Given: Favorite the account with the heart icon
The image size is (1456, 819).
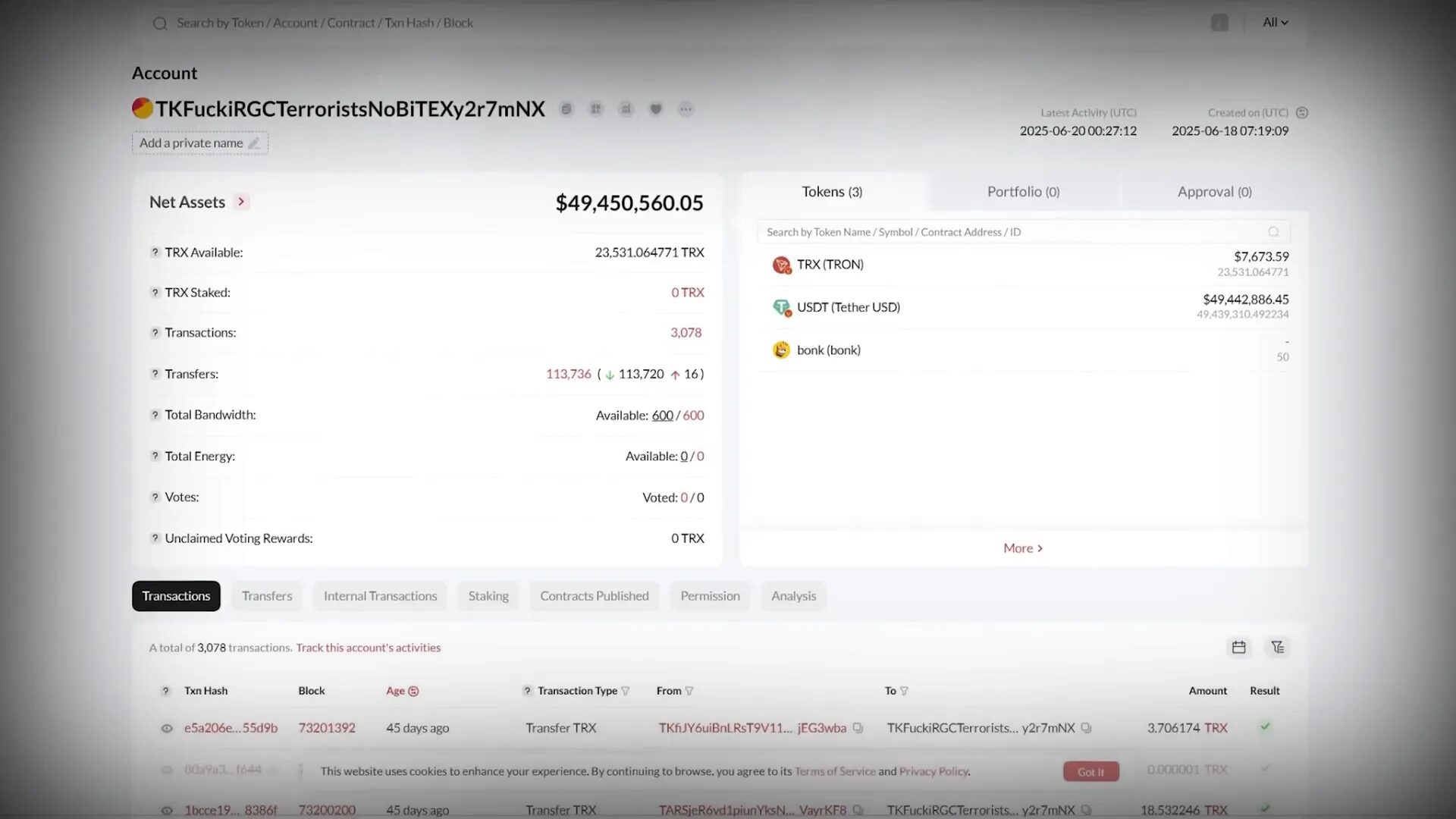Looking at the screenshot, I should tap(655, 109).
